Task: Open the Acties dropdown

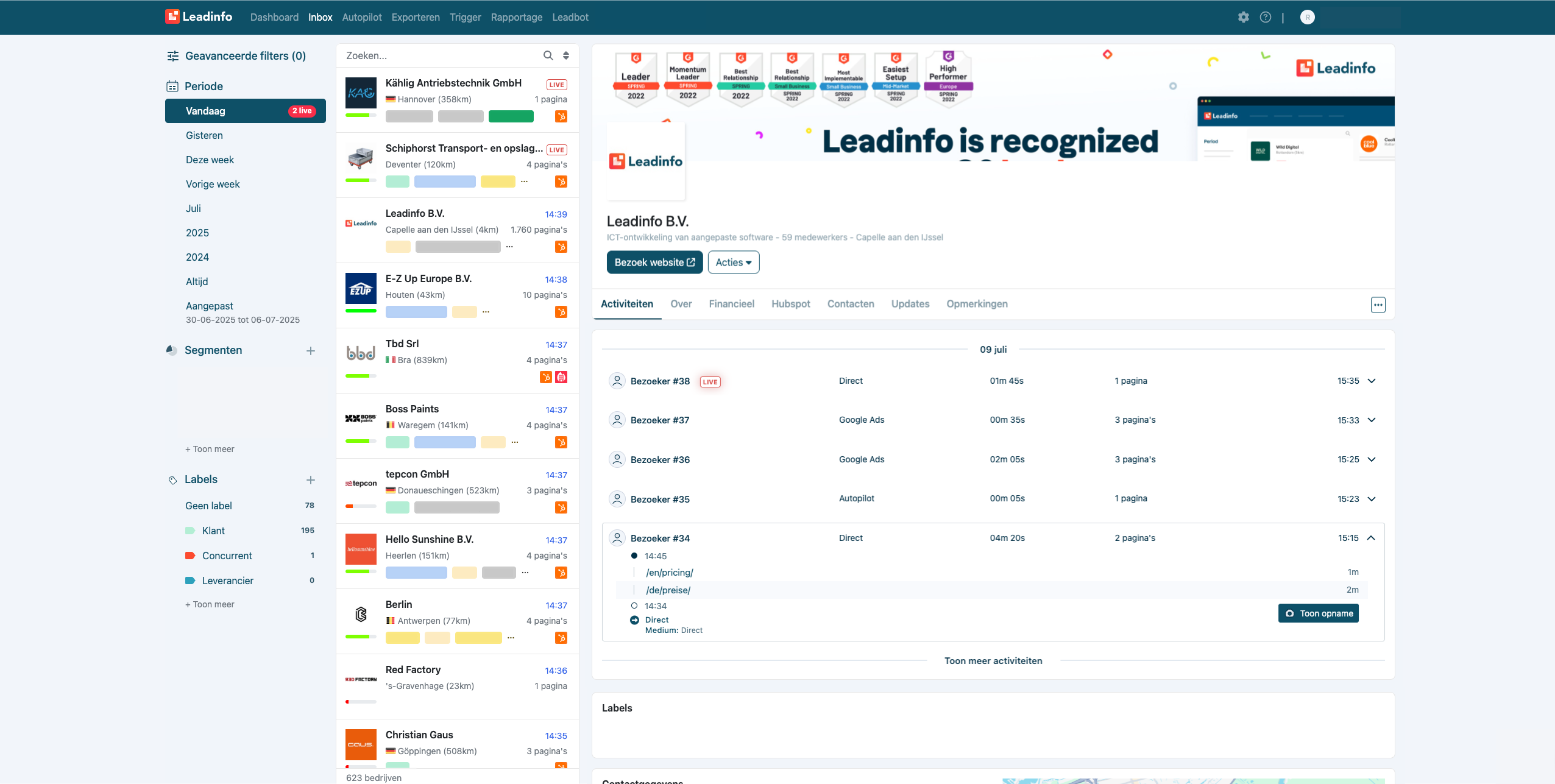Action: [x=734, y=263]
